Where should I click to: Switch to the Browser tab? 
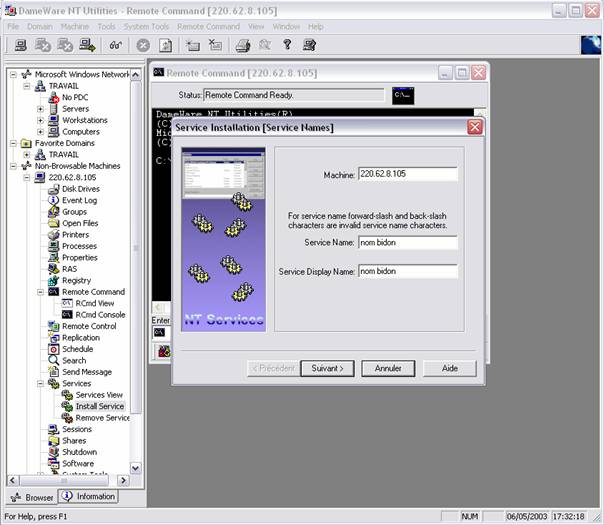(x=32, y=498)
